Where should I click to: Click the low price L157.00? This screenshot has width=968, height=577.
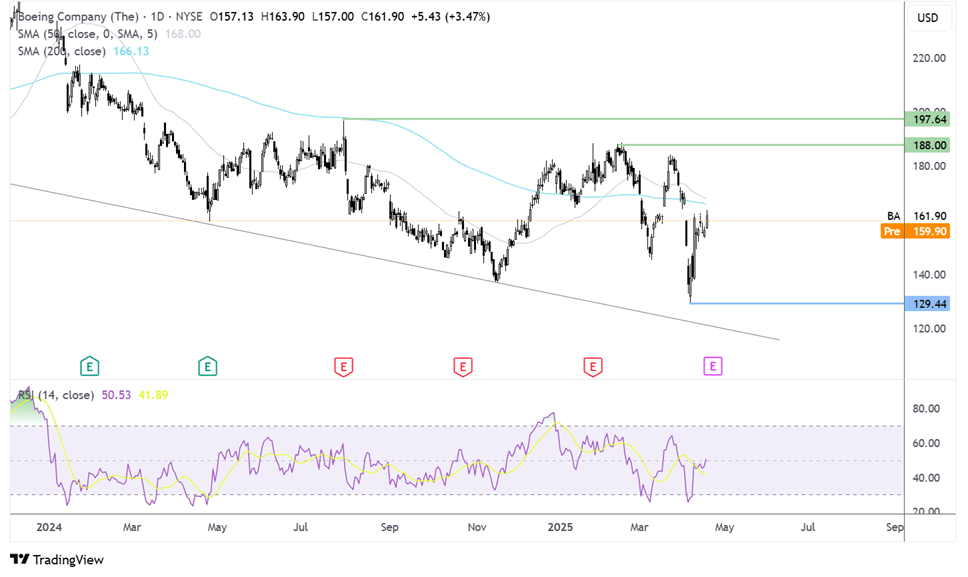[x=333, y=17]
